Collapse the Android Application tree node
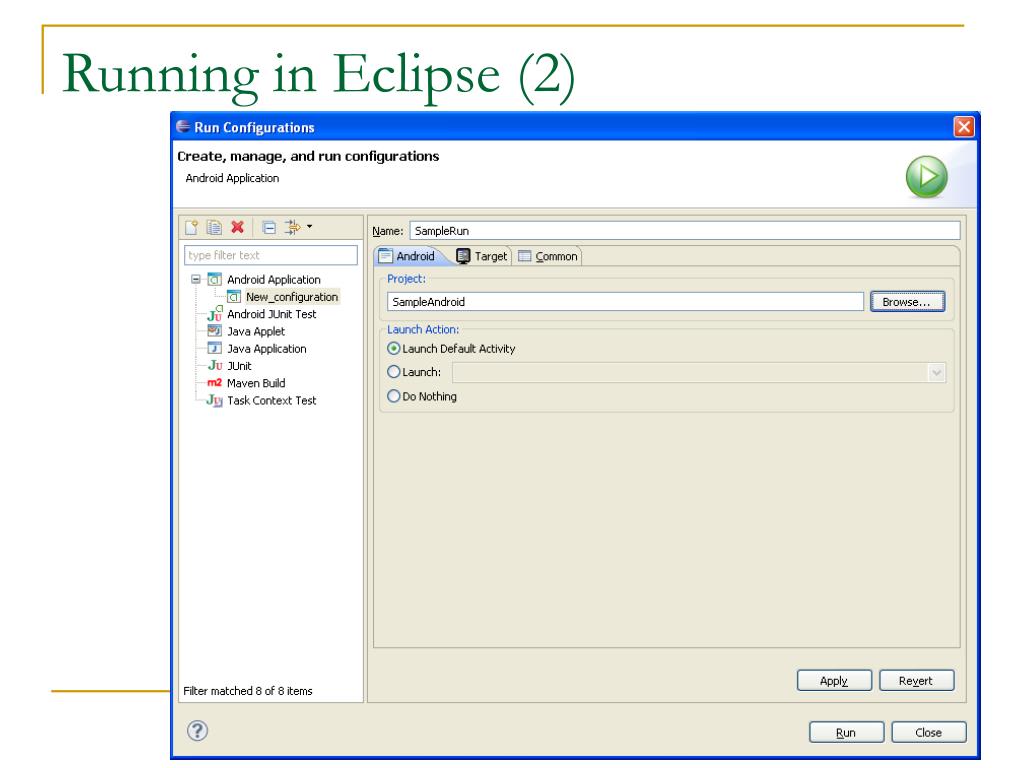 pyautogui.click(x=195, y=280)
